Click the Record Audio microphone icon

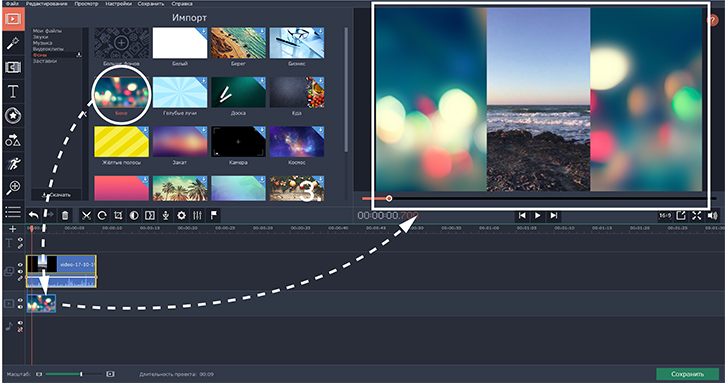pyautogui.click(x=165, y=215)
